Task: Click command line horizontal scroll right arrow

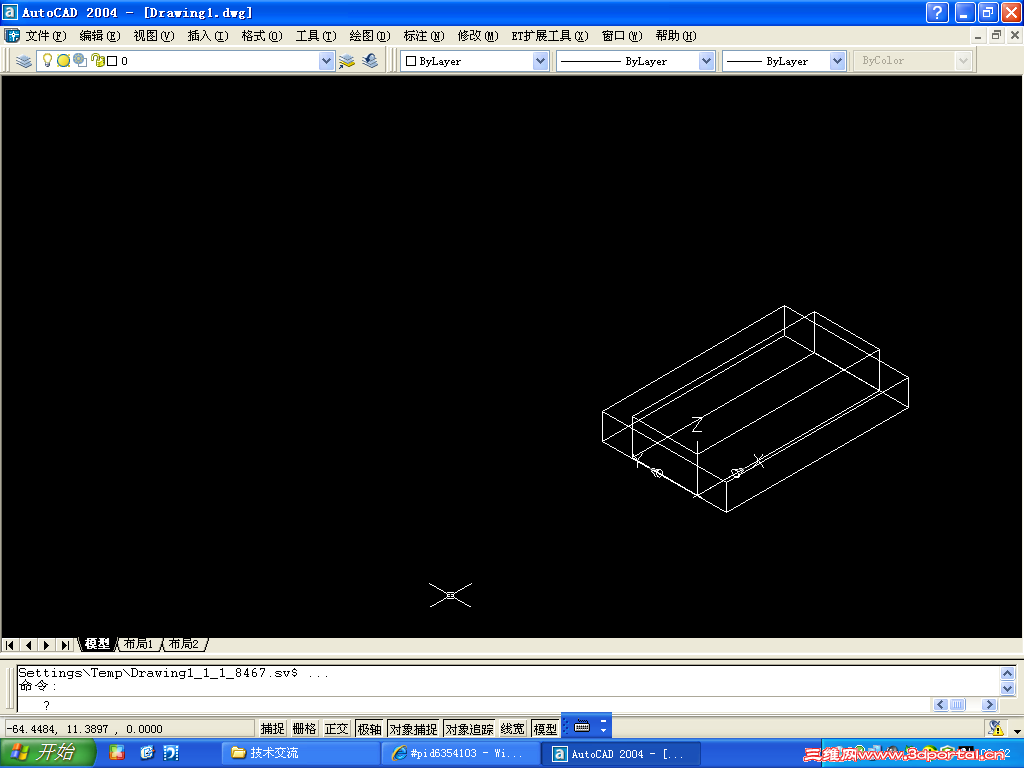Action: pos(989,705)
